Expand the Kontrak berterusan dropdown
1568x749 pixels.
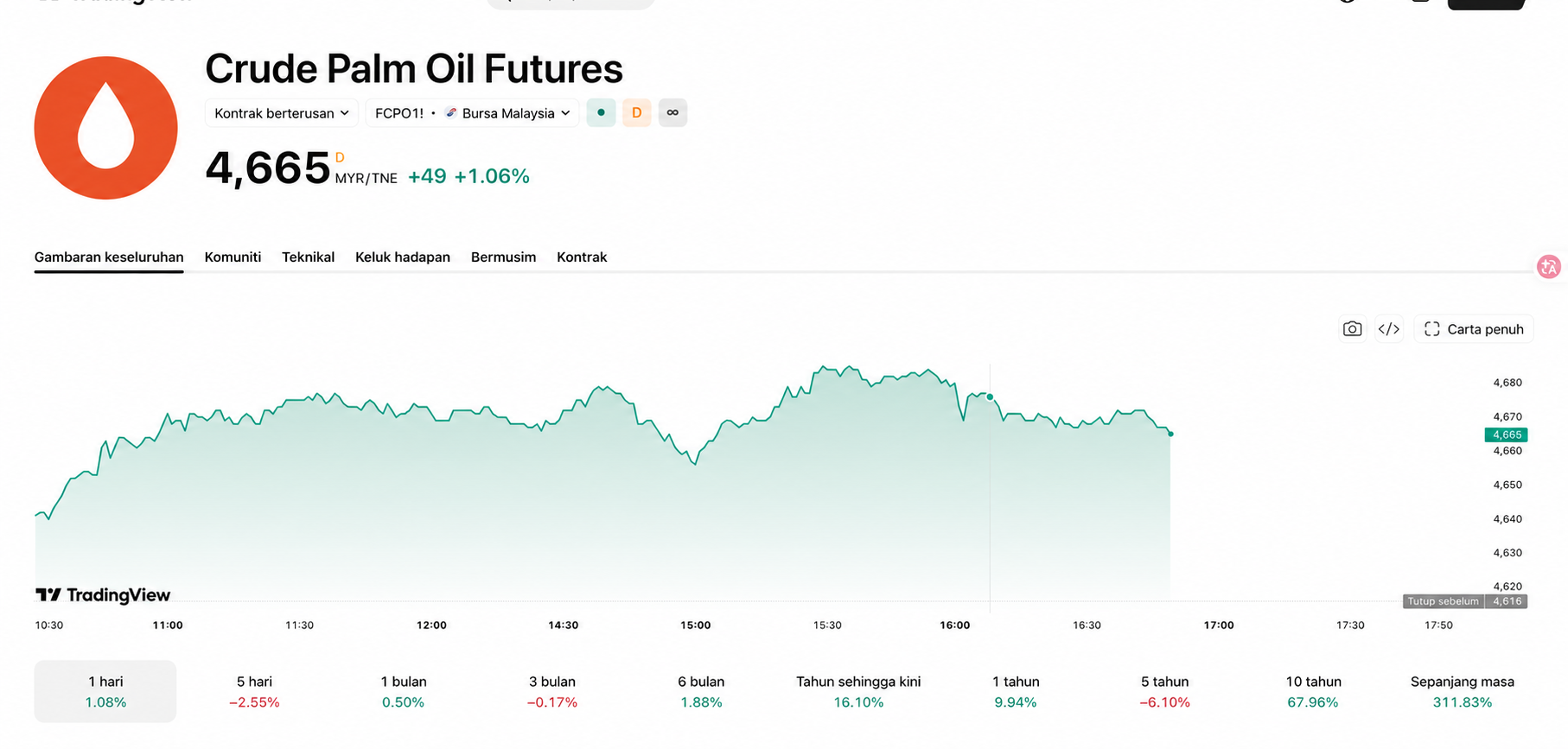(x=282, y=113)
